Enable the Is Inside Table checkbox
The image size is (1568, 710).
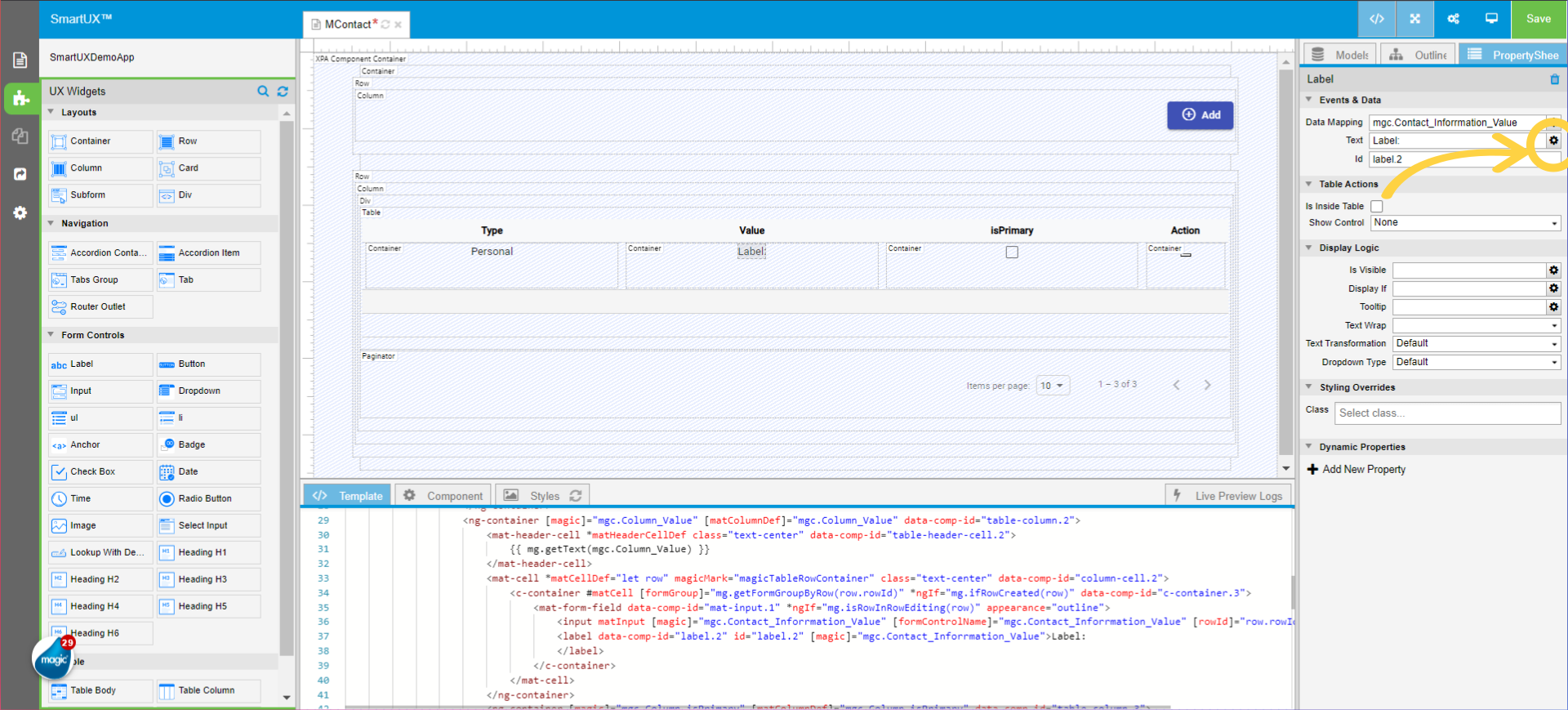coord(1377,207)
